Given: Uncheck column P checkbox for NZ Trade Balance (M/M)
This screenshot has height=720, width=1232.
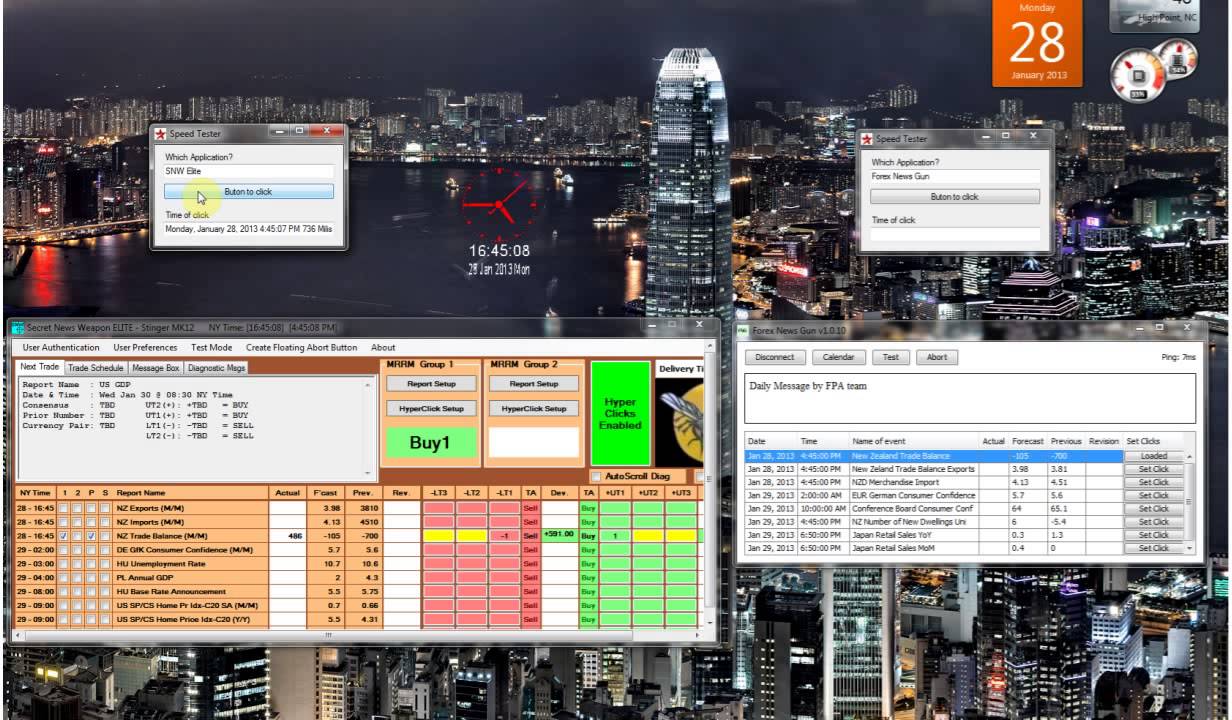Looking at the screenshot, I should (x=91, y=536).
